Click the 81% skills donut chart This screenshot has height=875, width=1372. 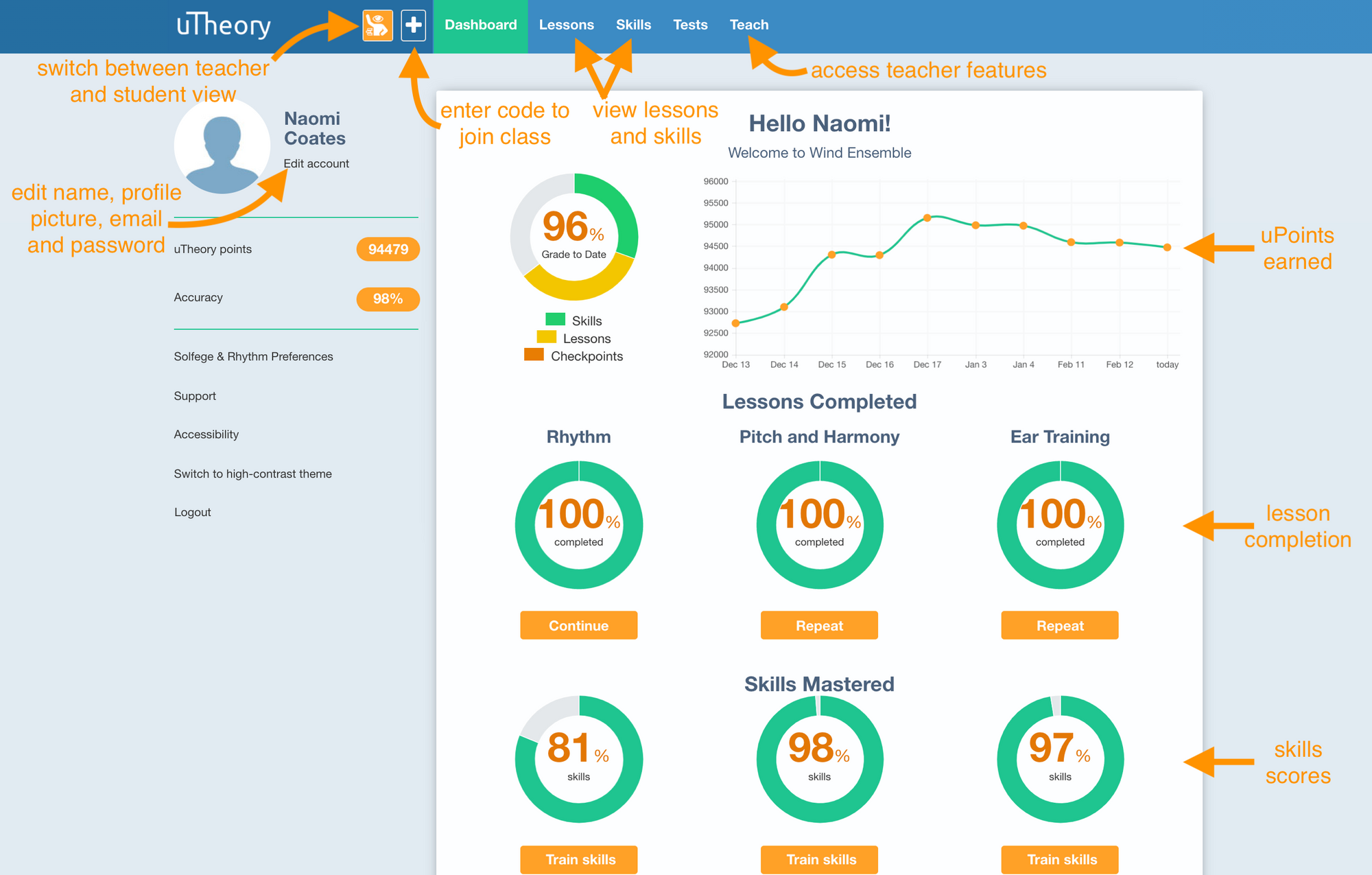click(579, 759)
